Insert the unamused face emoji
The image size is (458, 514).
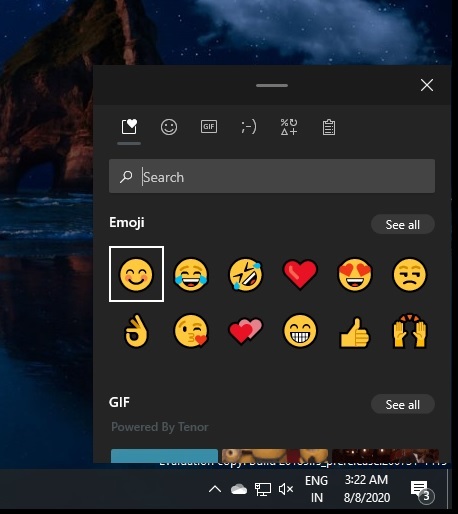[410, 274]
